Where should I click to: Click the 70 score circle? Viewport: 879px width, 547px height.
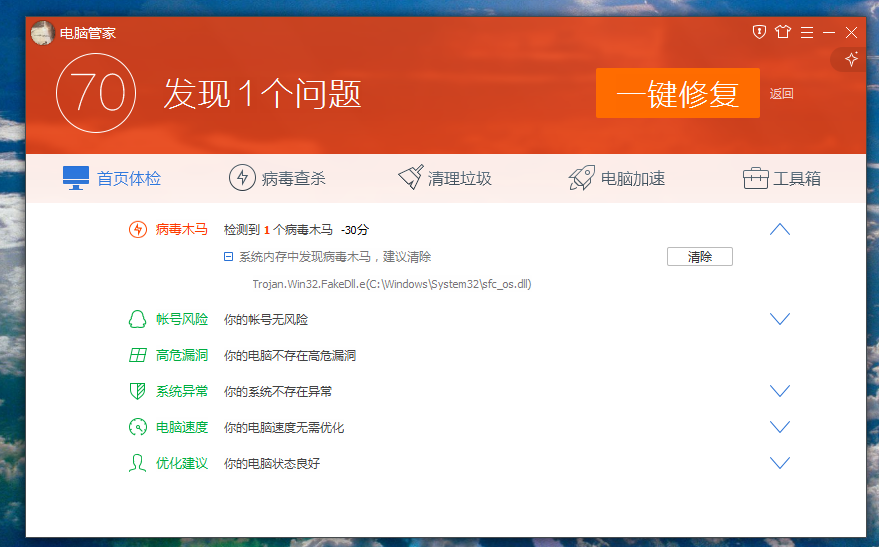[x=96, y=93]
